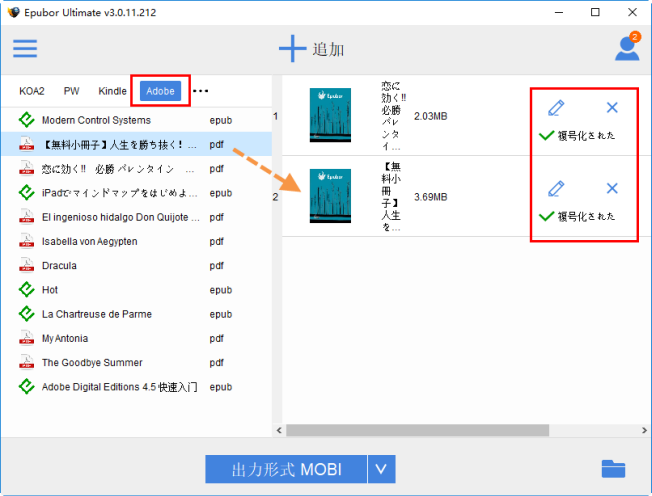Click 複号化された status of 3.69MB book
Viewport: 652px width, 496px height.
coord(577,216)
